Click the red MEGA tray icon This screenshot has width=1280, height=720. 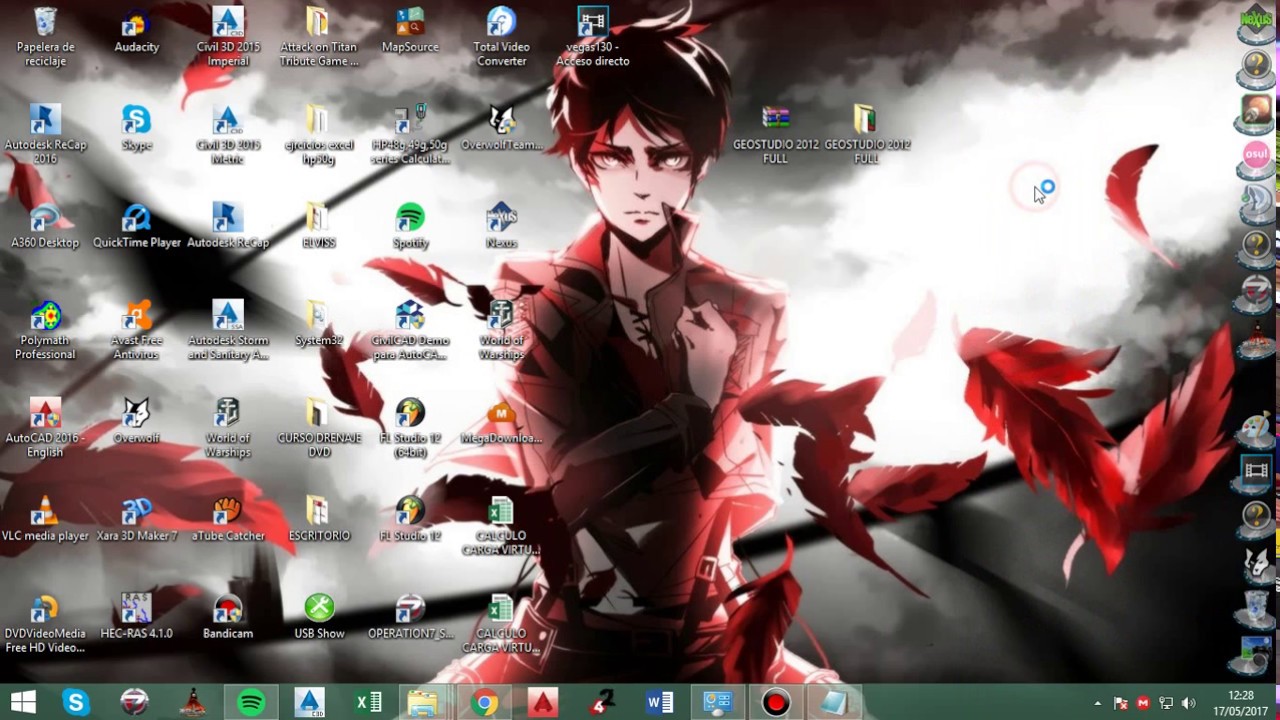[1143, 703]
